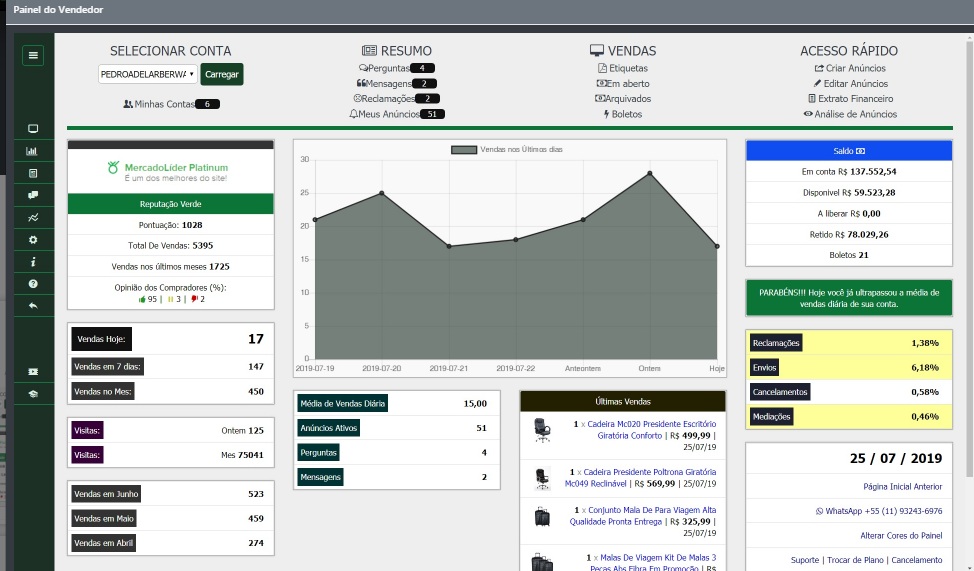Click the Anúncios Ativos label

tap(329, 428)
